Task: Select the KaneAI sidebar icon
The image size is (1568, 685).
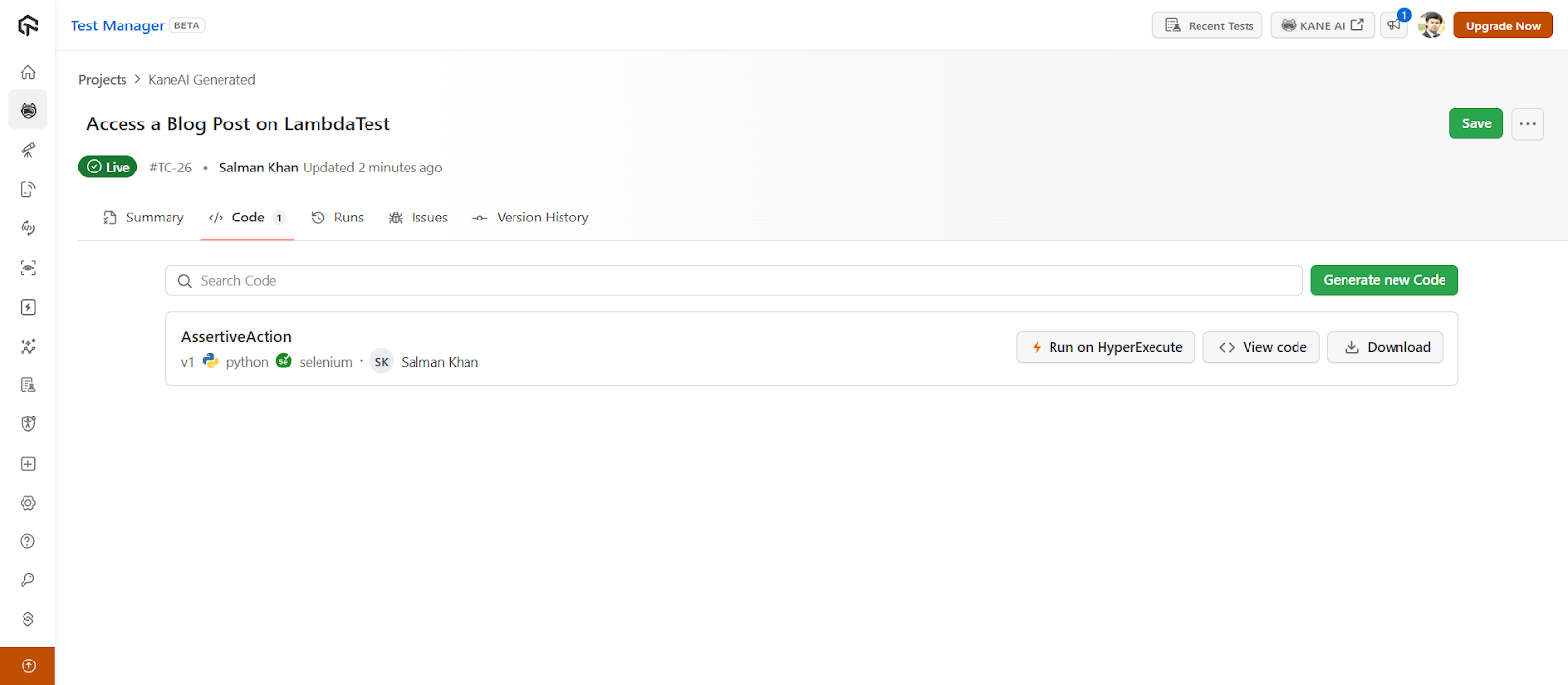Action: (x=28, y=111)
